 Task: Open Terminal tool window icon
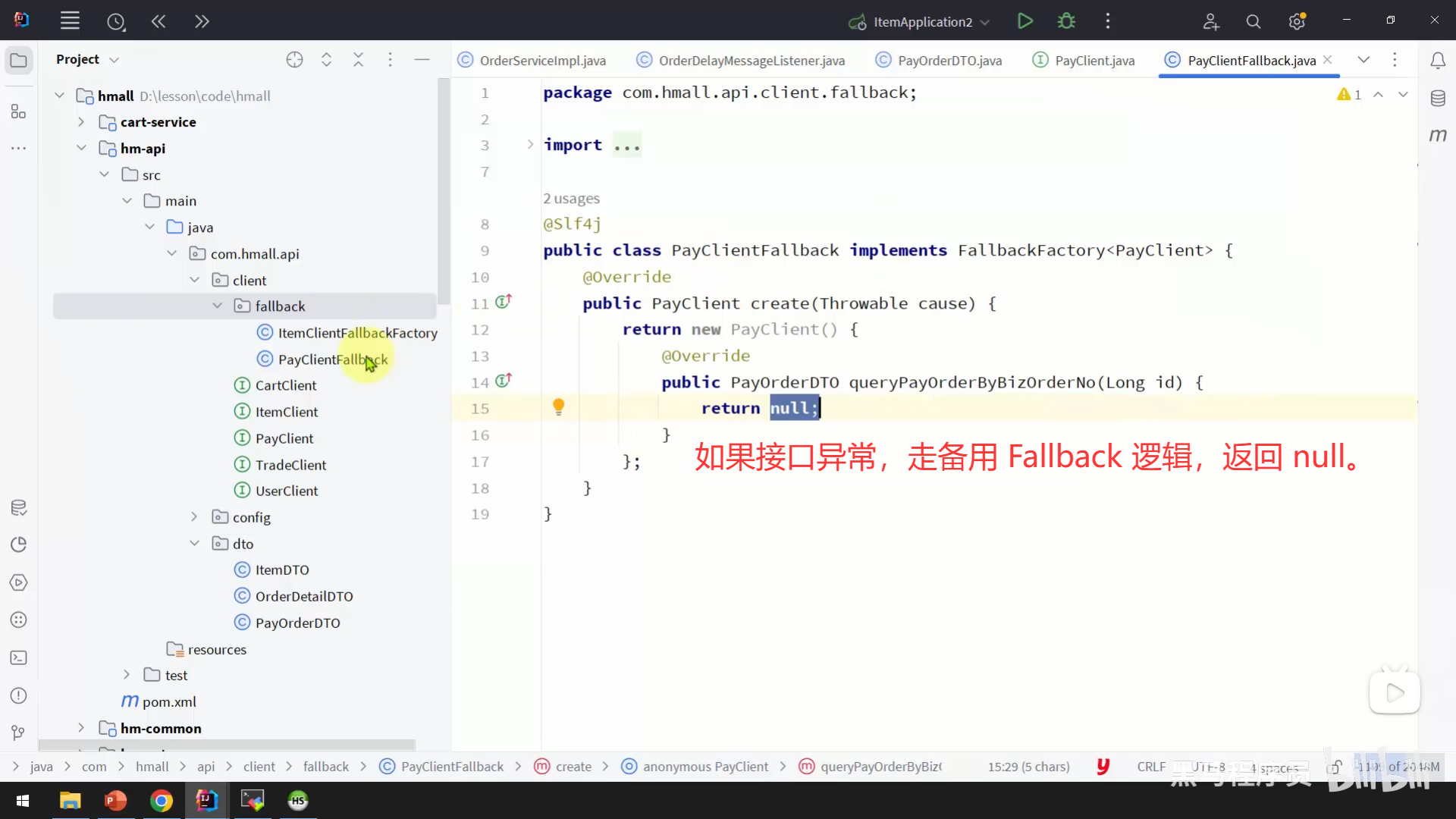(19, 658)
